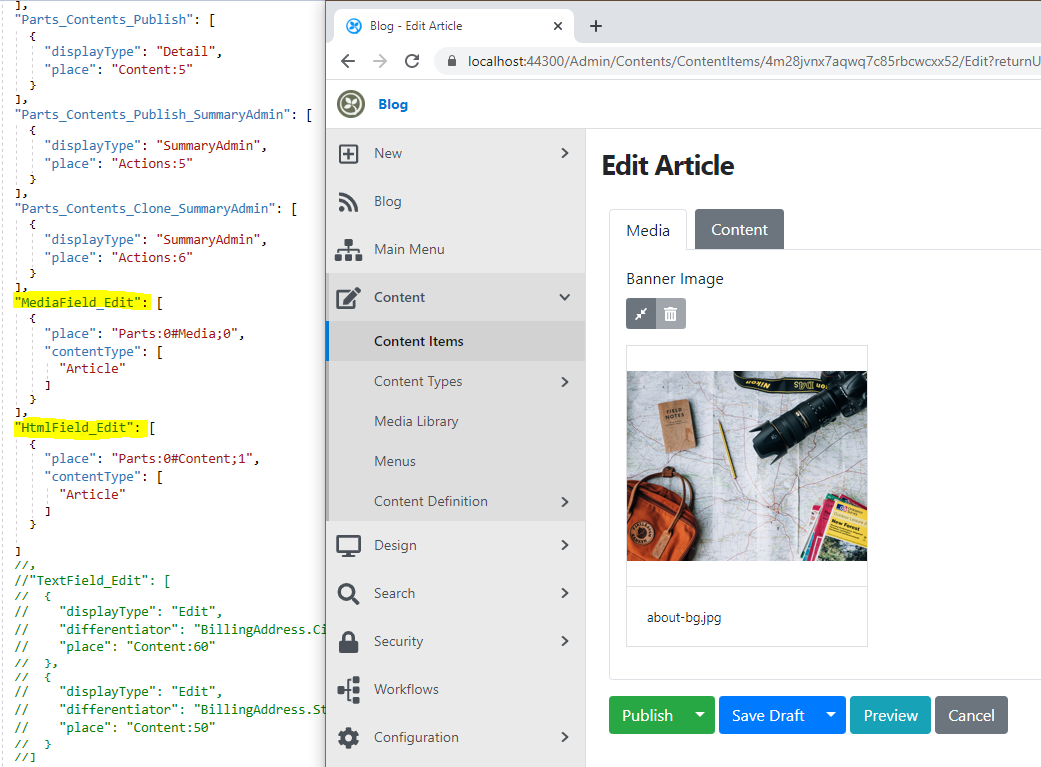
Task: Click "Parts:0#Content;1" value in code editor
Action: 182,459
